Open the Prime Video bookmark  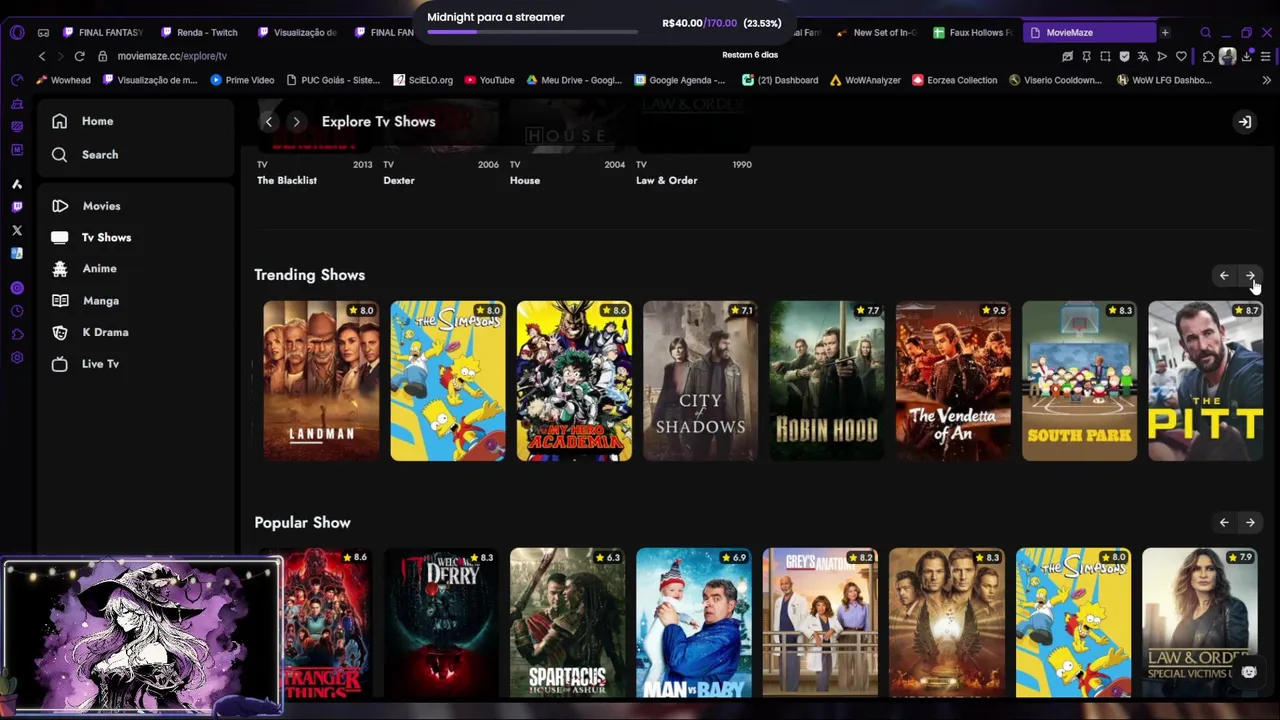[x=242, y=80]
